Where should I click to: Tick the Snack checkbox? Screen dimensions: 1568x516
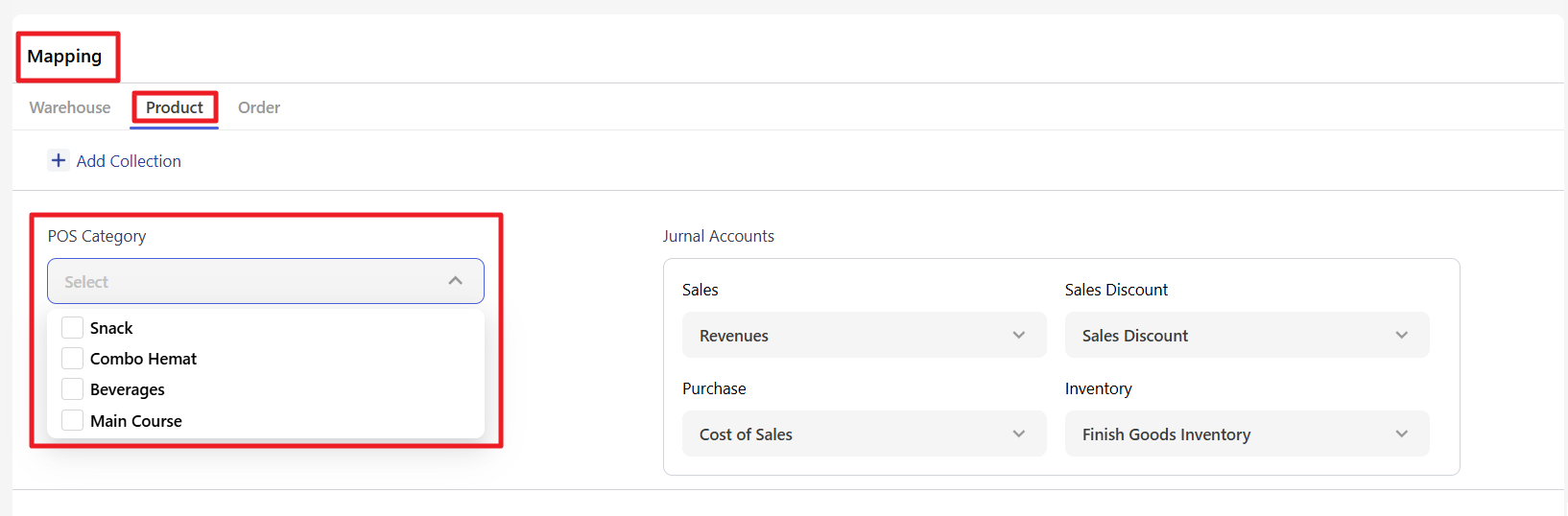pyautogui.click(x=72, y=328)
